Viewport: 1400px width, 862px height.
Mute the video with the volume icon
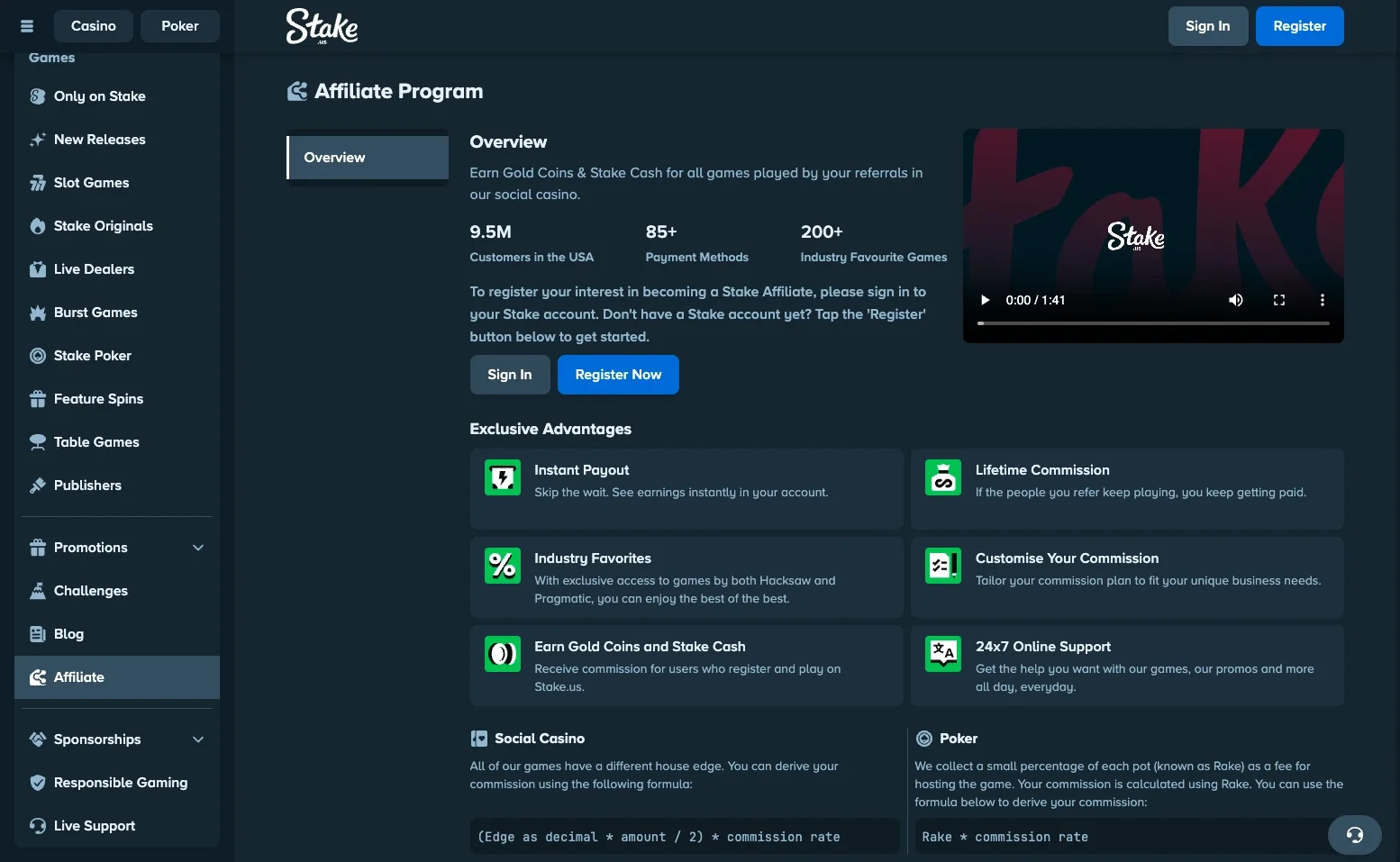click(x=1236, y=300)
